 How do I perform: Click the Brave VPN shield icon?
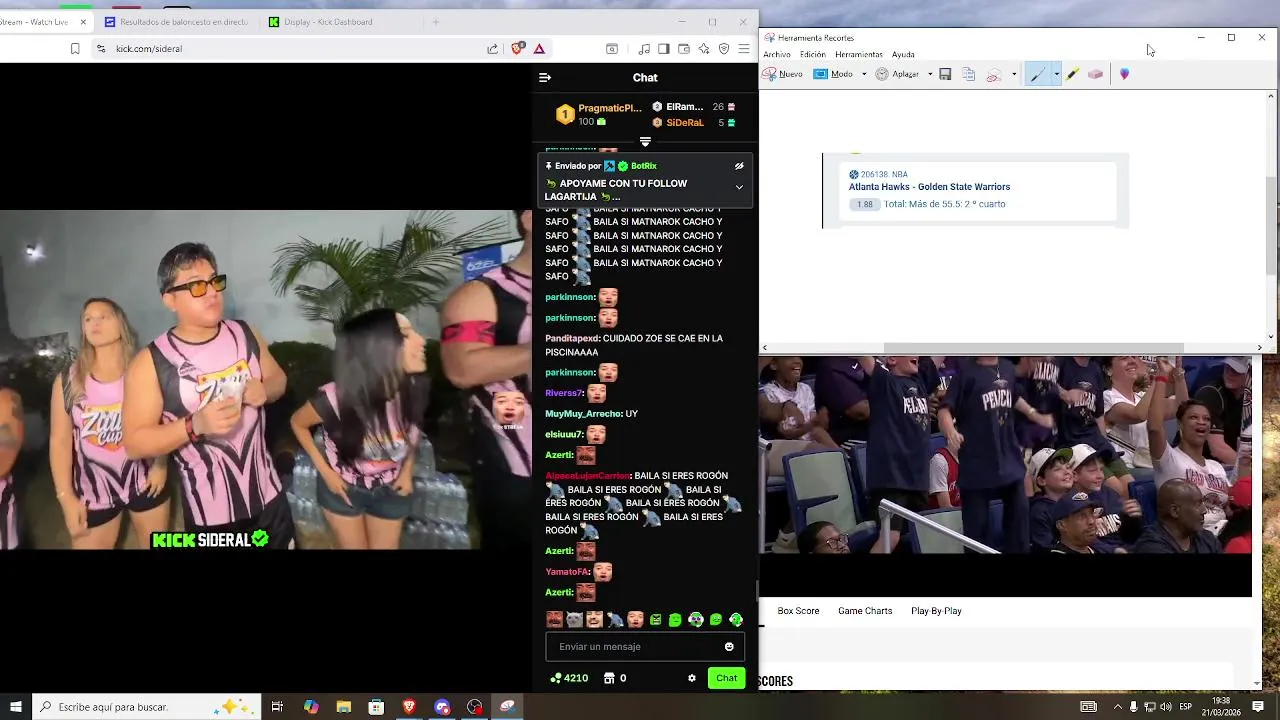coord(724,48)
